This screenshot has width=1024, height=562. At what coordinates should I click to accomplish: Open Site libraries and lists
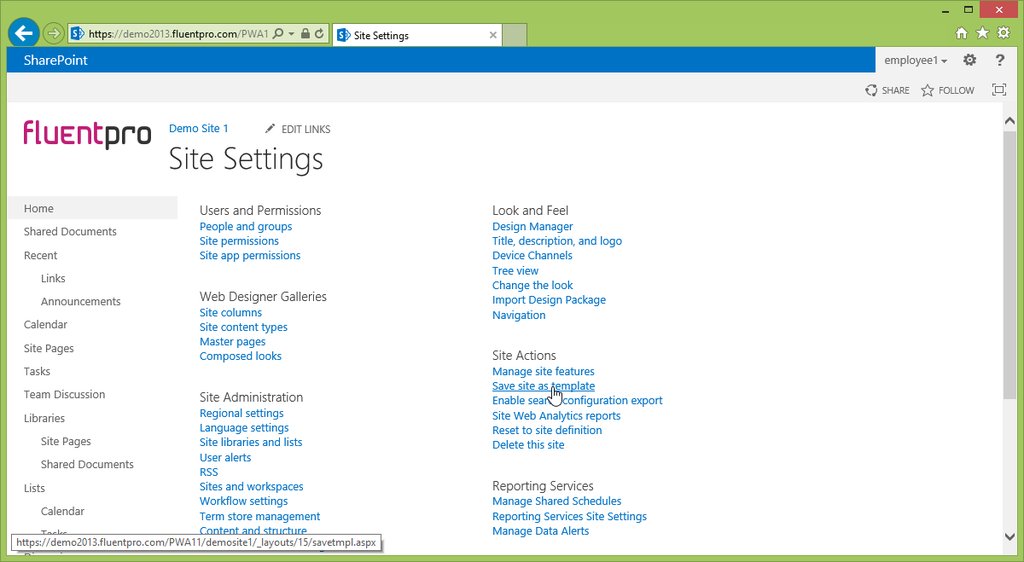tap(251, 443)
